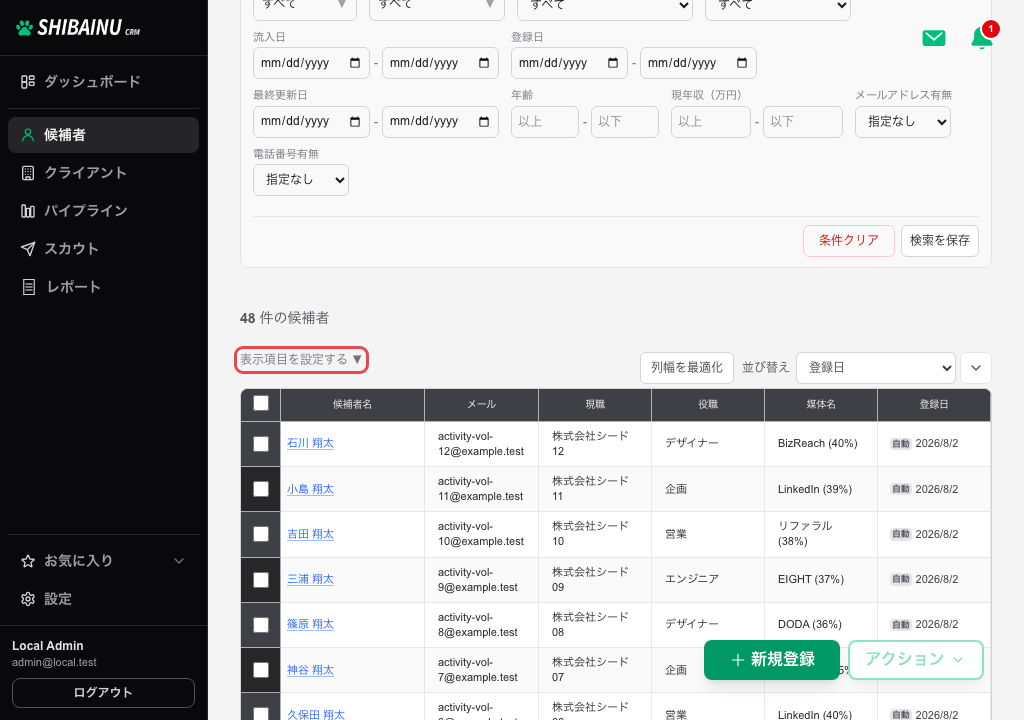The image size is (1024, 720).
Task: Click the 現年収 以下 input field
Action: 803,122
